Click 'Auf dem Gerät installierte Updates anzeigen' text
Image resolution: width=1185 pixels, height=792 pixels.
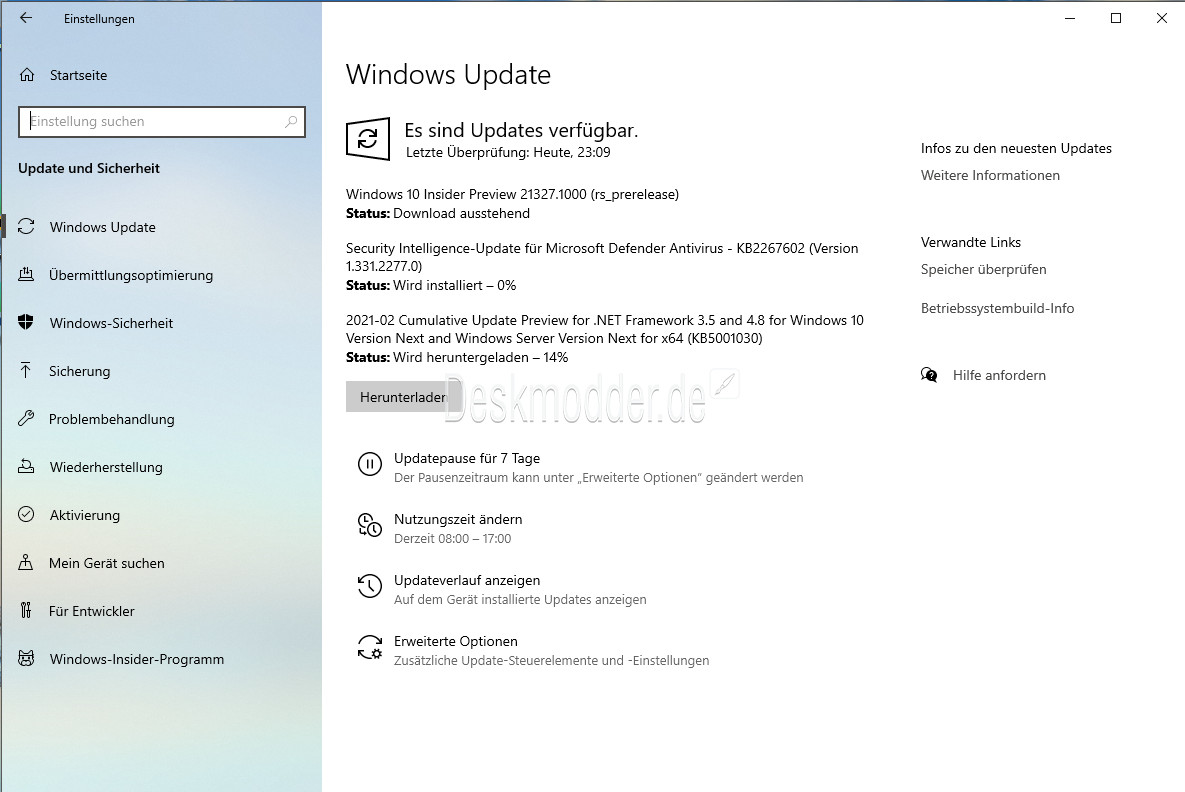click(520, 599)
